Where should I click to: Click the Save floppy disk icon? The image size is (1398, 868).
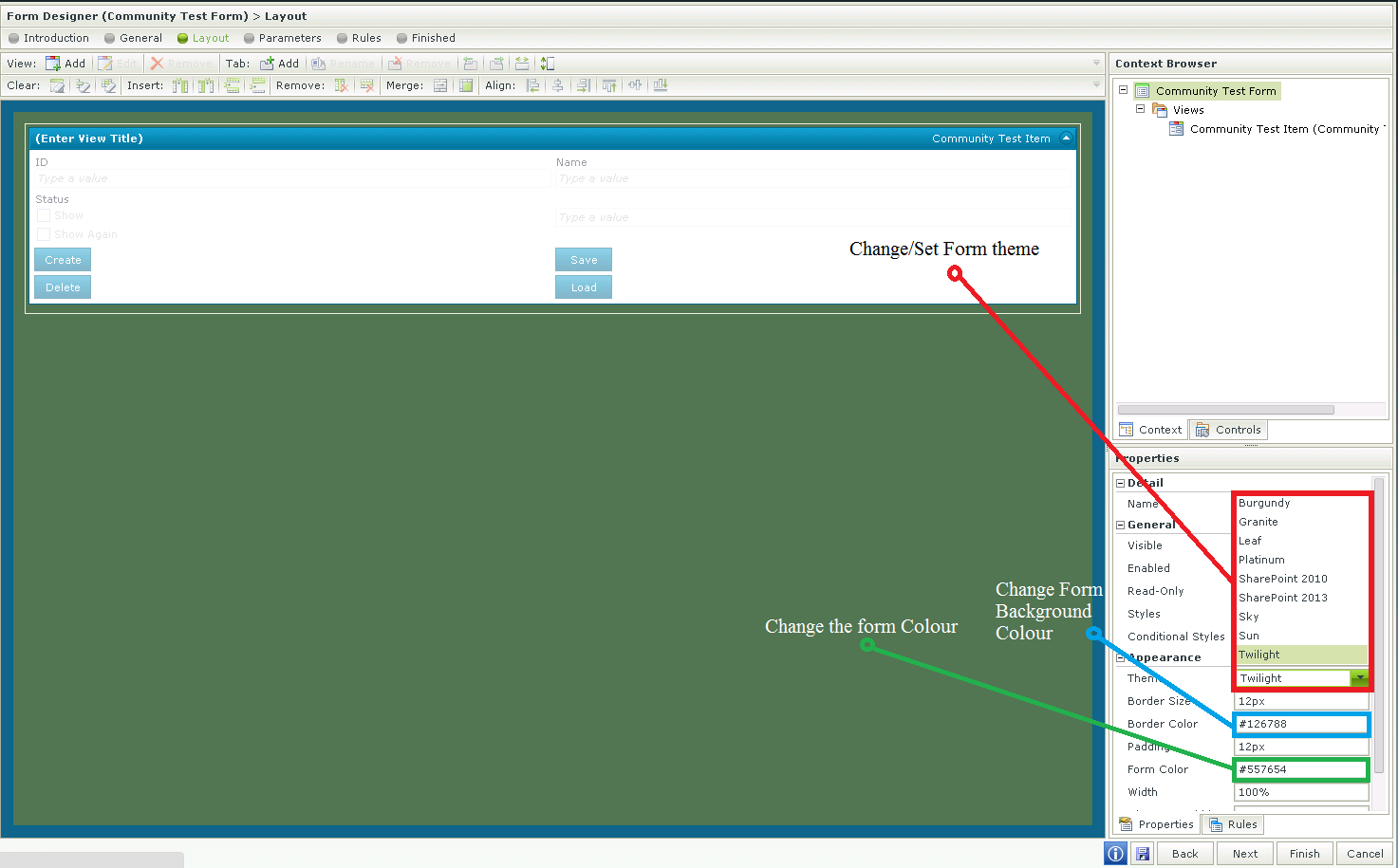pyautogui.click(x=1143, y=854)
